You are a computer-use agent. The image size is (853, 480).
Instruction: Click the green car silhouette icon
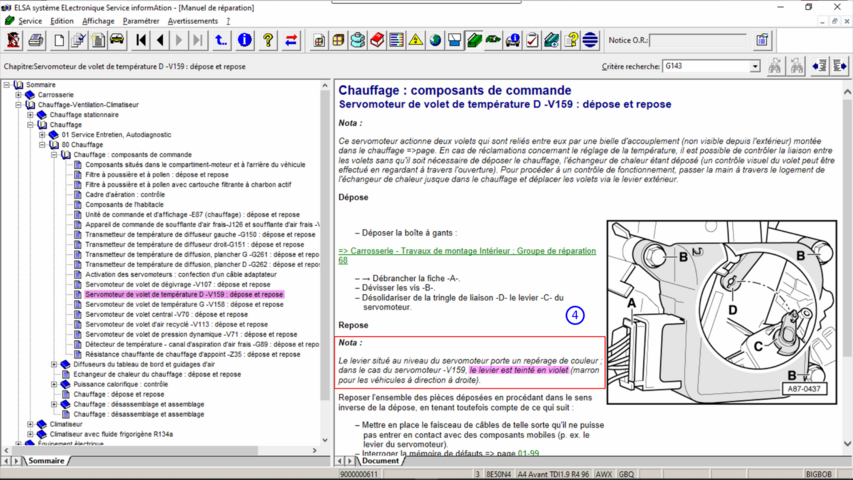click(x=493, y=40)
